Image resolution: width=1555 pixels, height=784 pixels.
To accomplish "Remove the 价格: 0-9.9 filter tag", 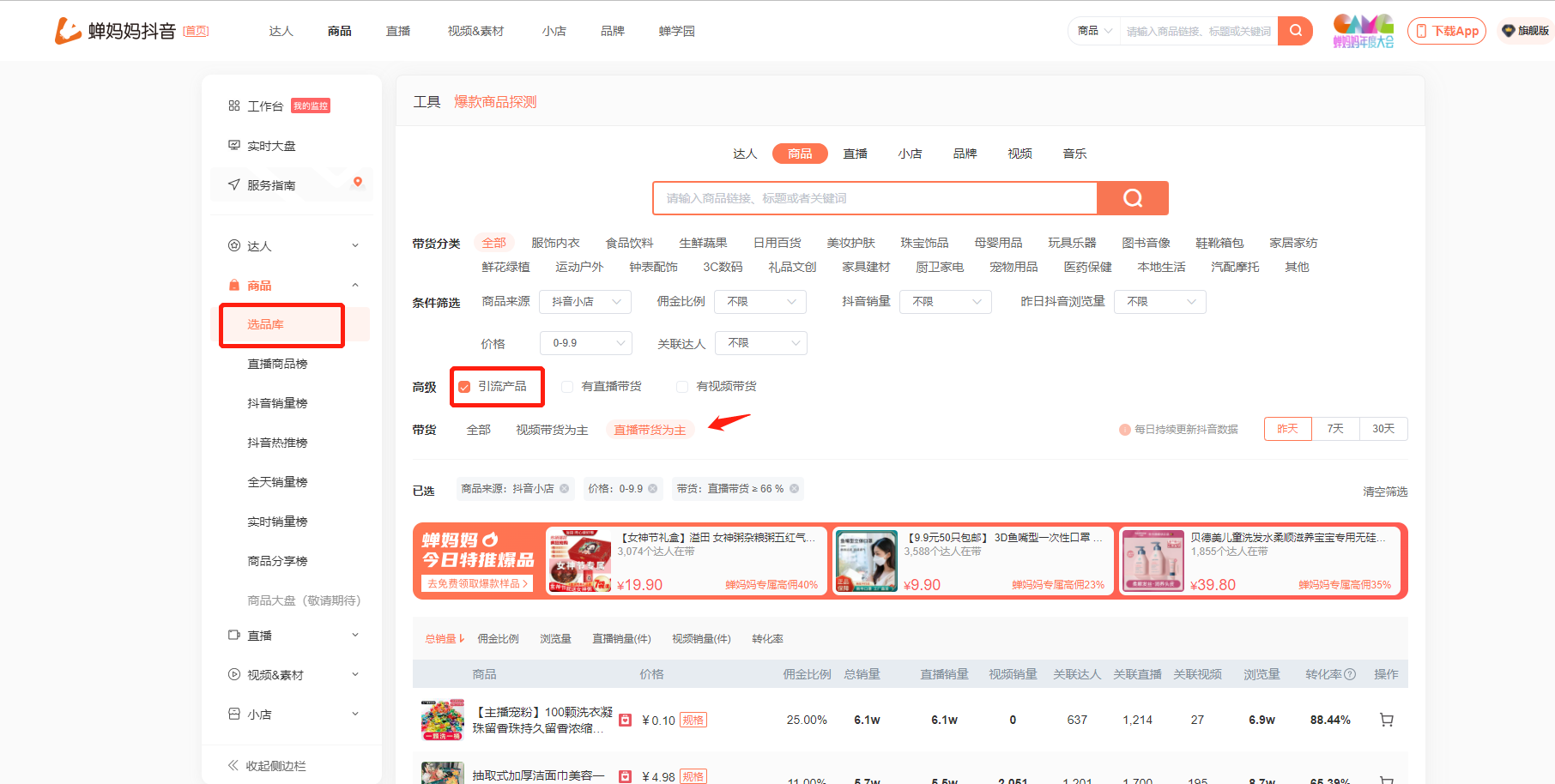I will coord(653,489).
